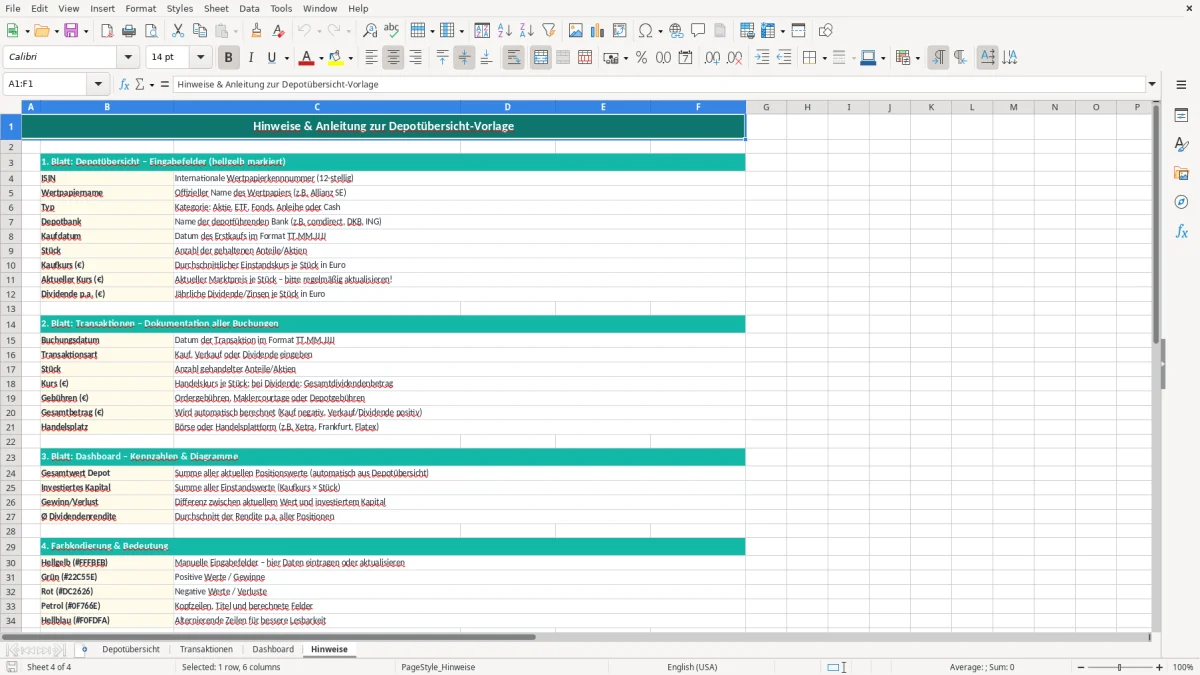This screenshot has height=675, width=1200.
Task: Open the Sheet menu
Action: point(216,8)
